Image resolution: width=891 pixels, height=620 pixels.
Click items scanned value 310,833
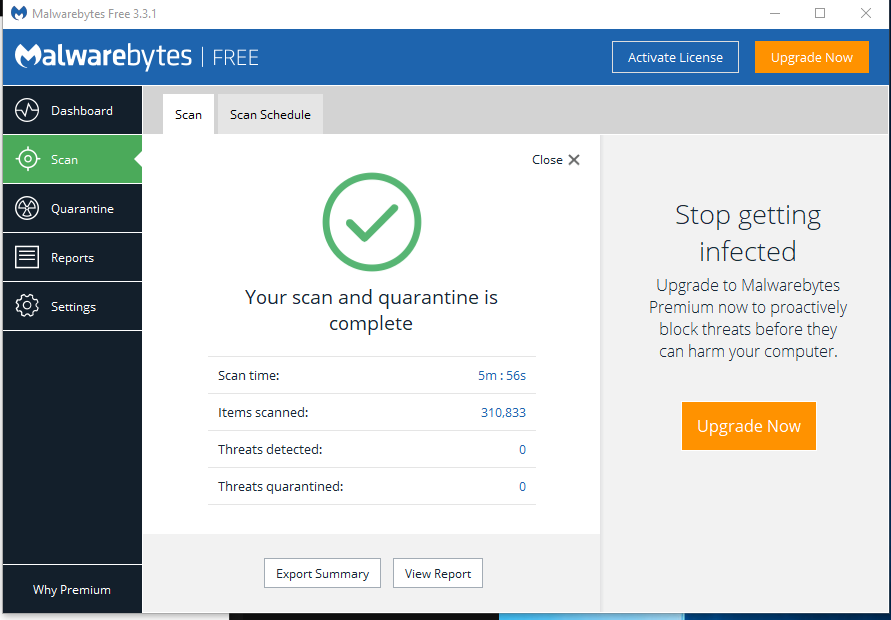pyautogui.click(x=503, y=412)
